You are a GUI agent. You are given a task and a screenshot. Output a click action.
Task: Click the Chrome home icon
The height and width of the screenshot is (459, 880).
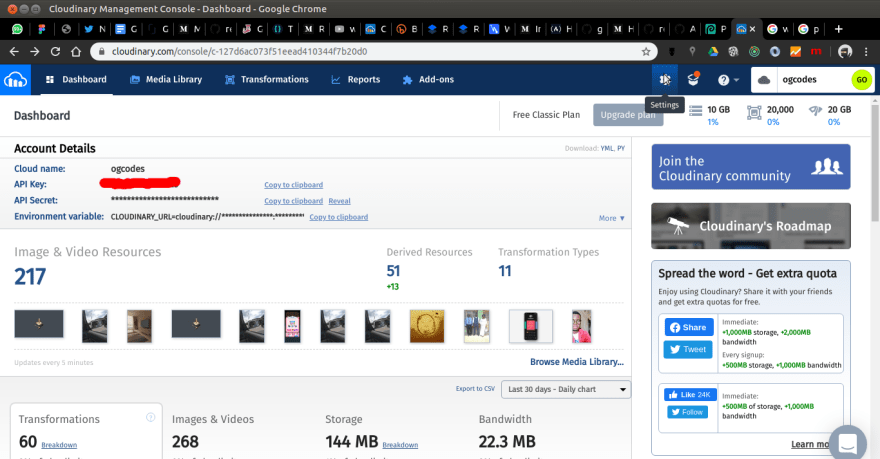coord(76,52)
